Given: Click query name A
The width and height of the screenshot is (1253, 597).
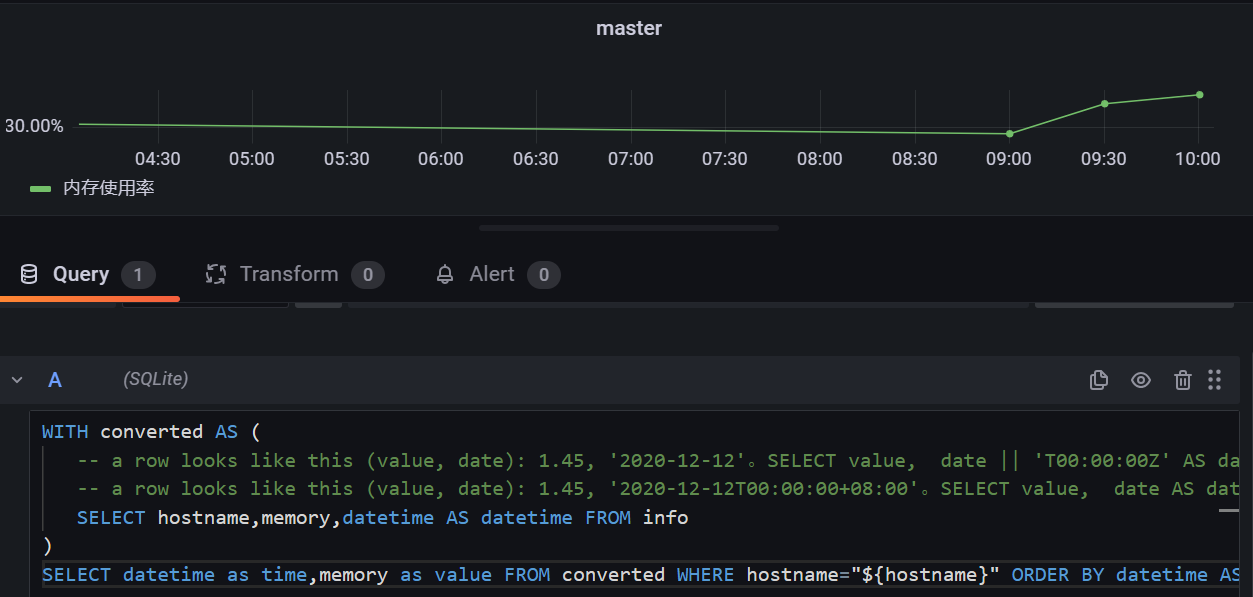Looking at the screenshot, I should click(x=55, y=380).
